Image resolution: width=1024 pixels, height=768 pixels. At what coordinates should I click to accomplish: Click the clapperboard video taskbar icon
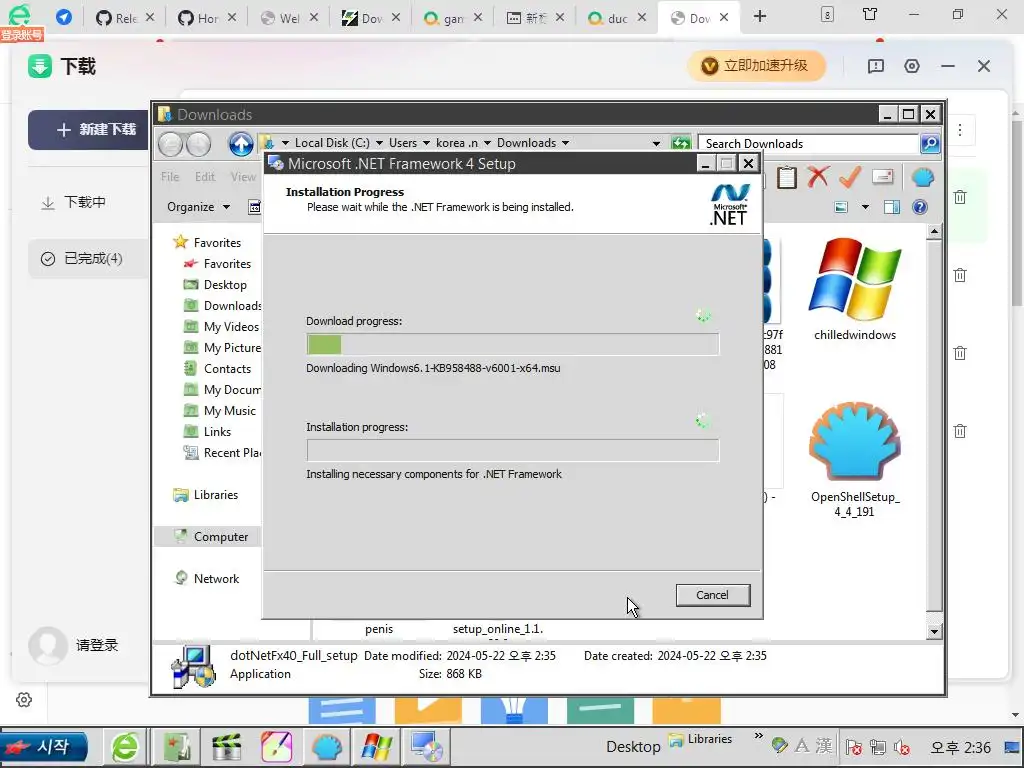click(x=226, y=747)
